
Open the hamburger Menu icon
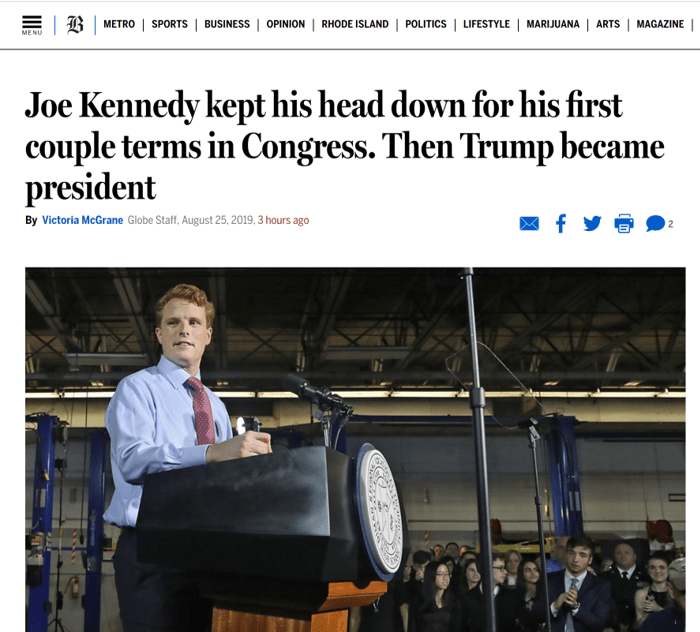click(x=32, y=24)
